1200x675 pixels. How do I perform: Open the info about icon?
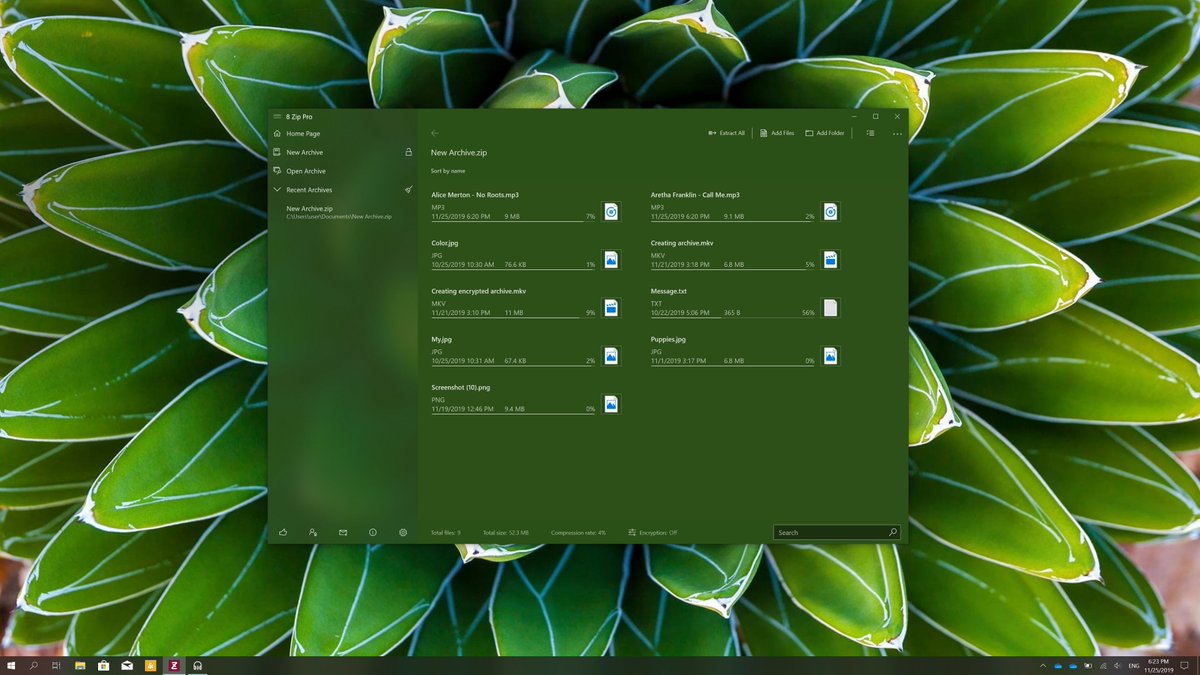[373, 533]
